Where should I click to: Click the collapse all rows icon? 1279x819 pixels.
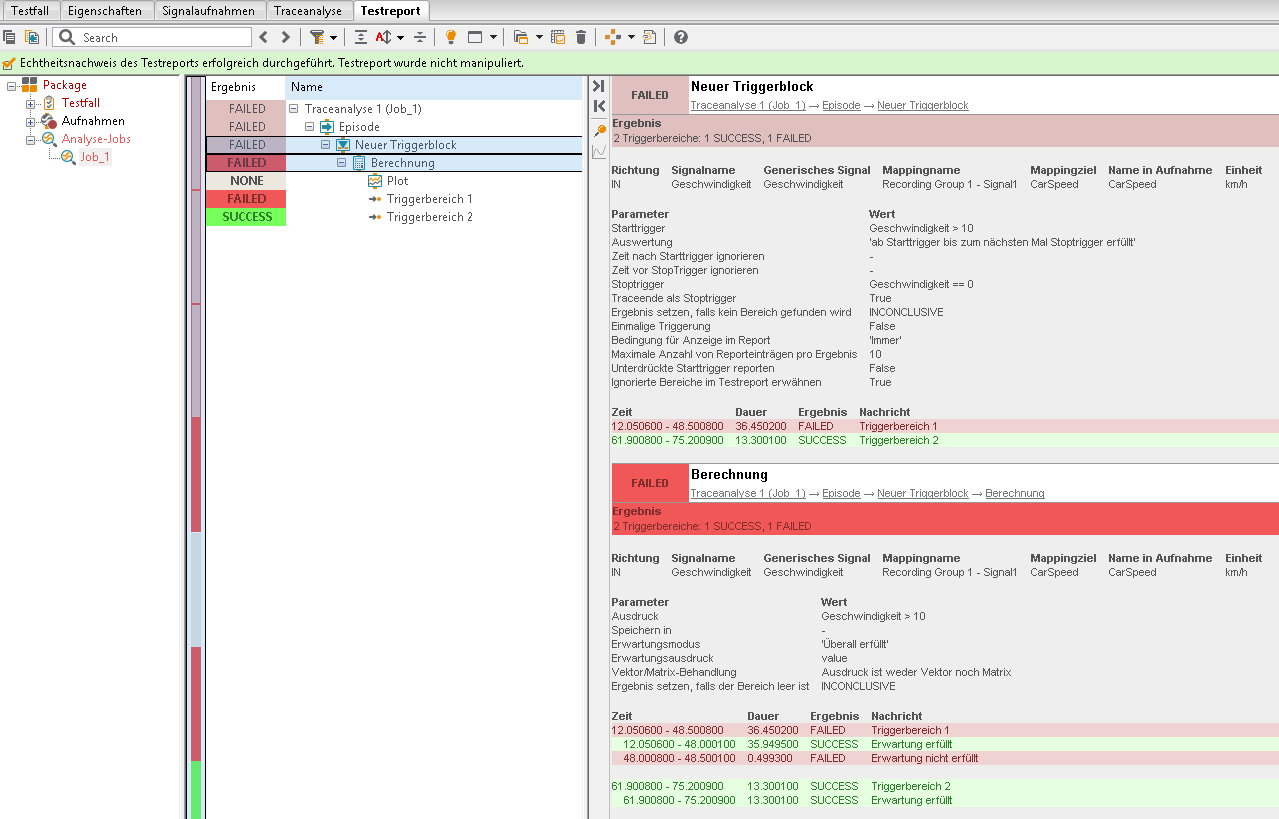[x=420, y=37]
